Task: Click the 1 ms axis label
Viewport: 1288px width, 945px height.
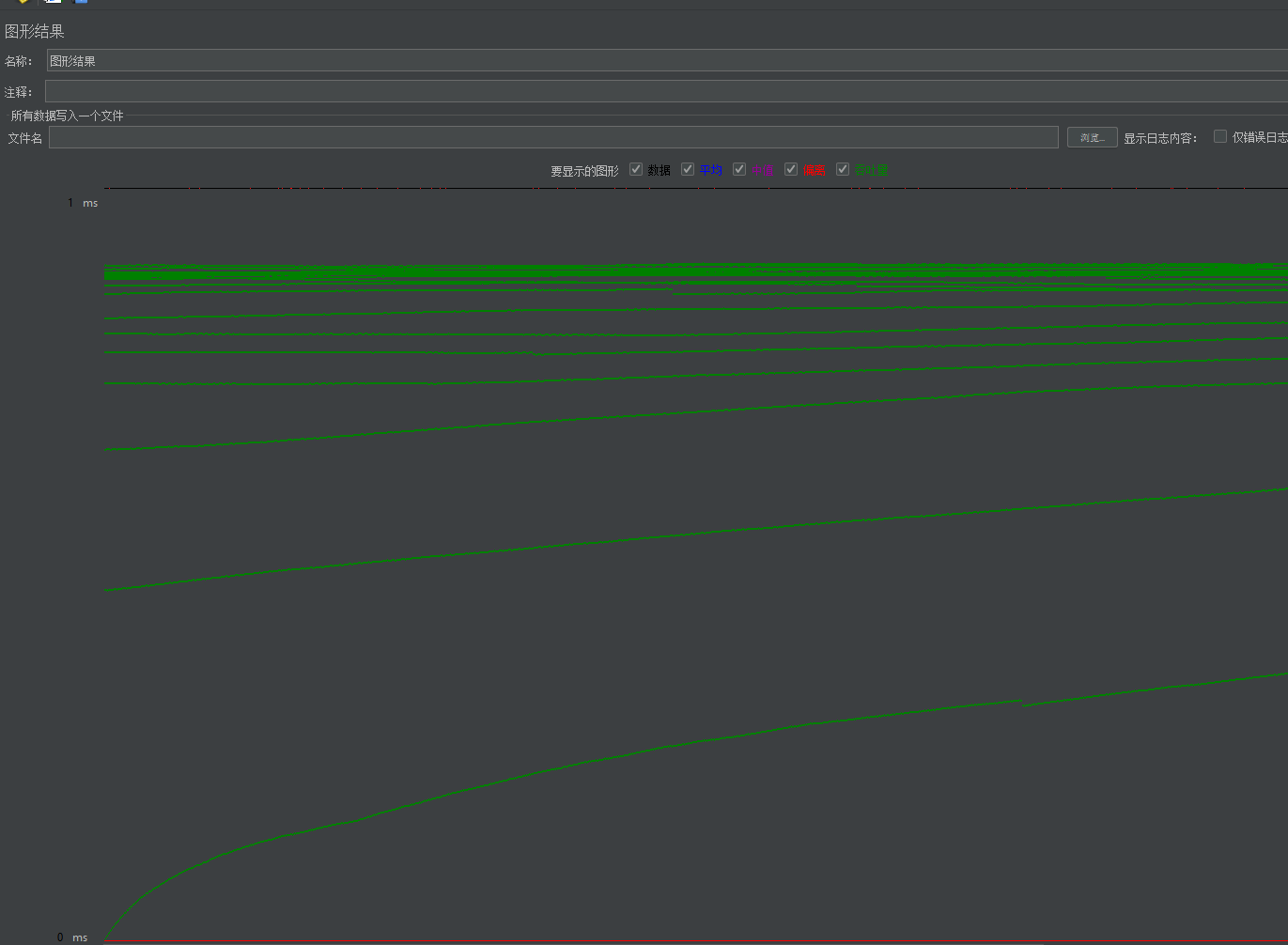Action: pyautogui.click(x=83, y=203)
